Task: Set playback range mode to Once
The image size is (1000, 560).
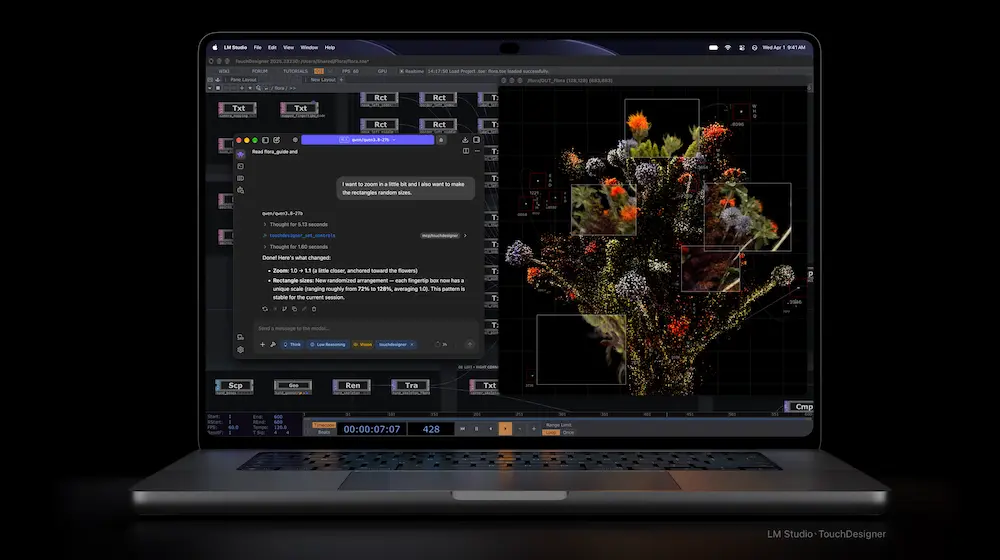Action: click(568, 432)
